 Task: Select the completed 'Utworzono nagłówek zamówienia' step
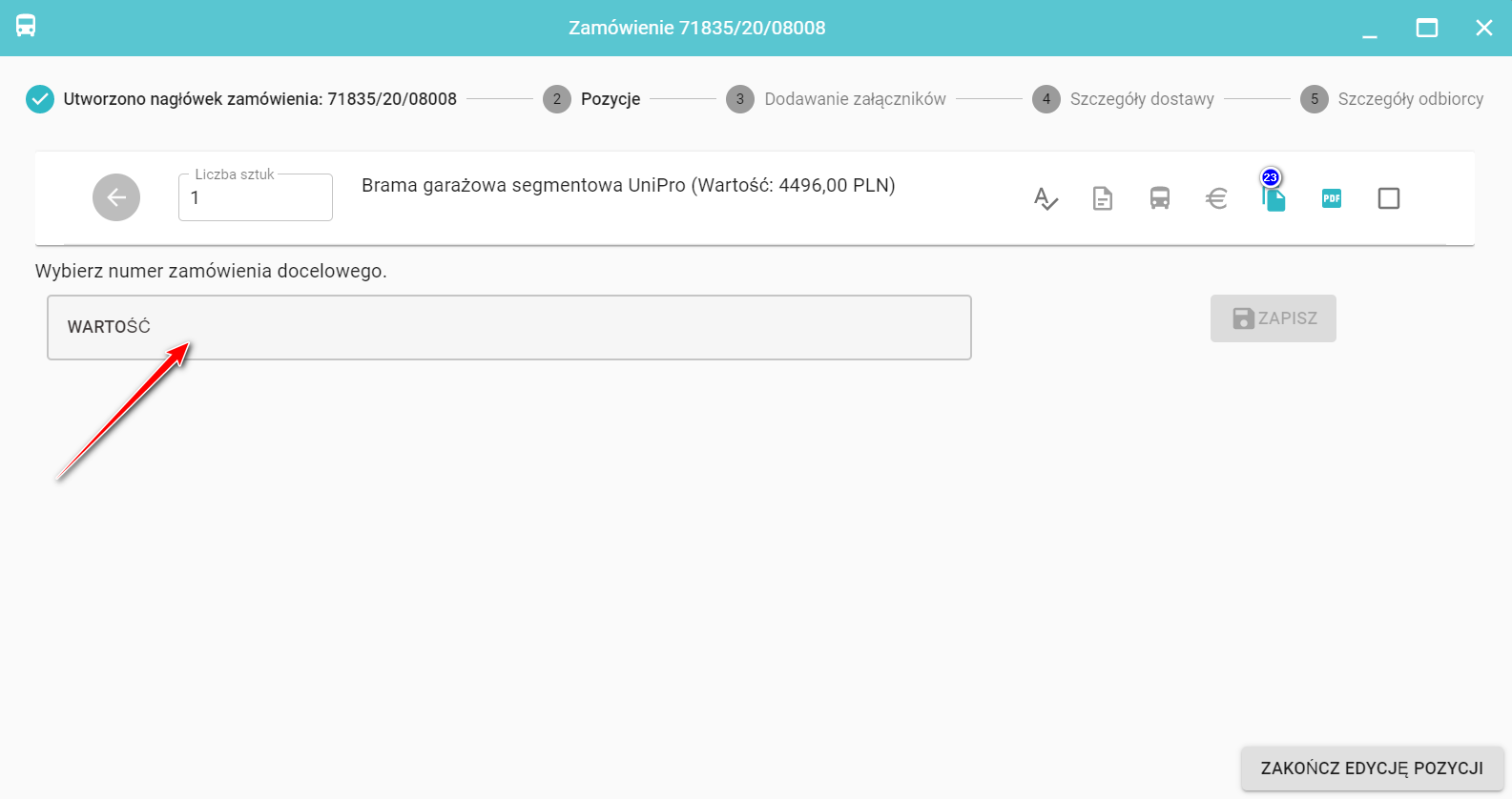[x=242, y=99]
